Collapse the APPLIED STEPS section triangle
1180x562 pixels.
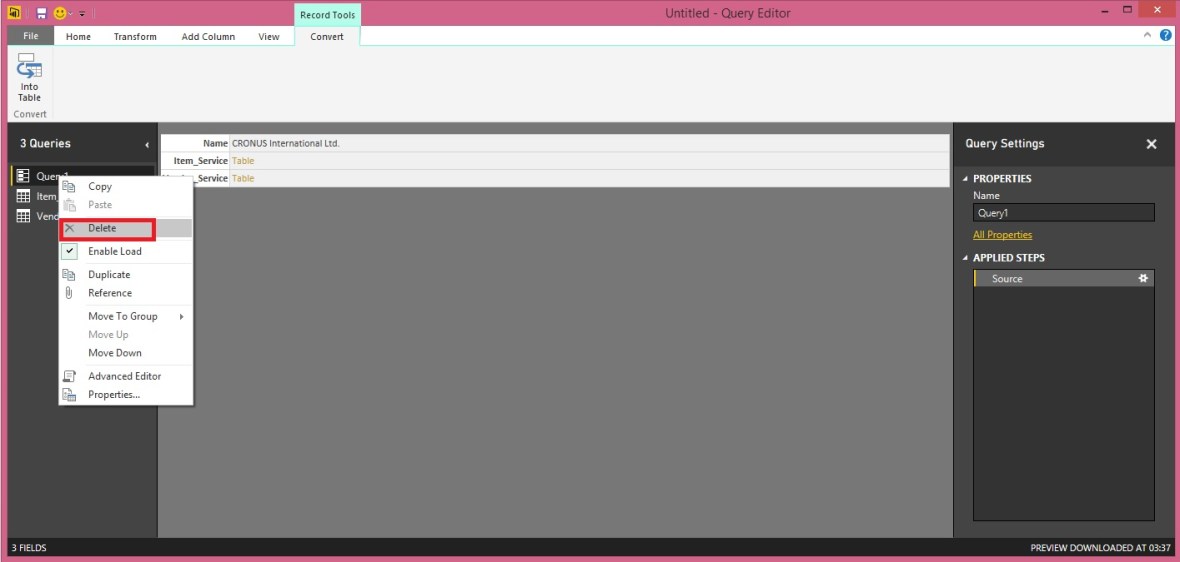pos(966,258)
